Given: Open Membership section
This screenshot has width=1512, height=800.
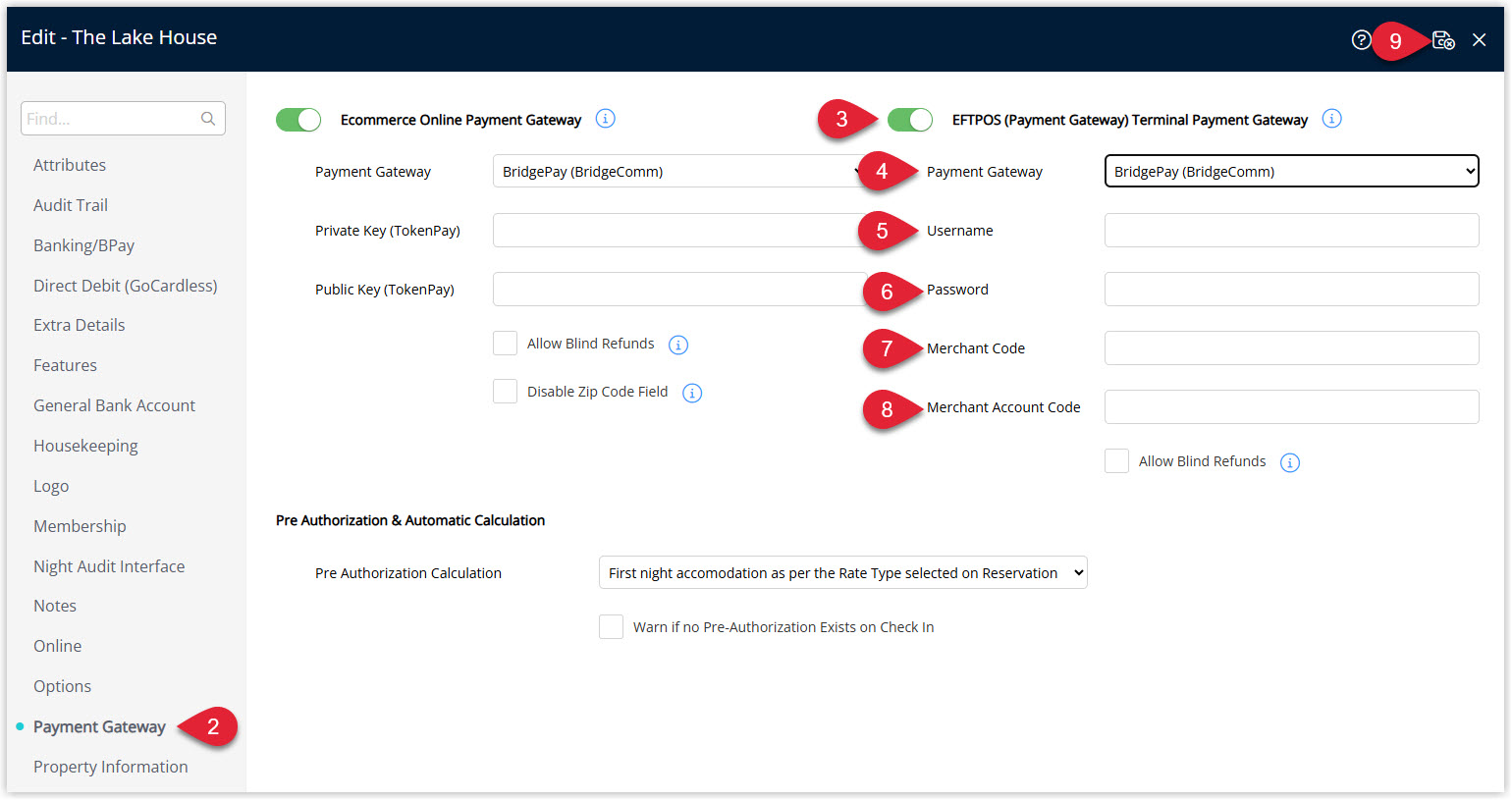Looking at the screenshot, I should (80, 526).
